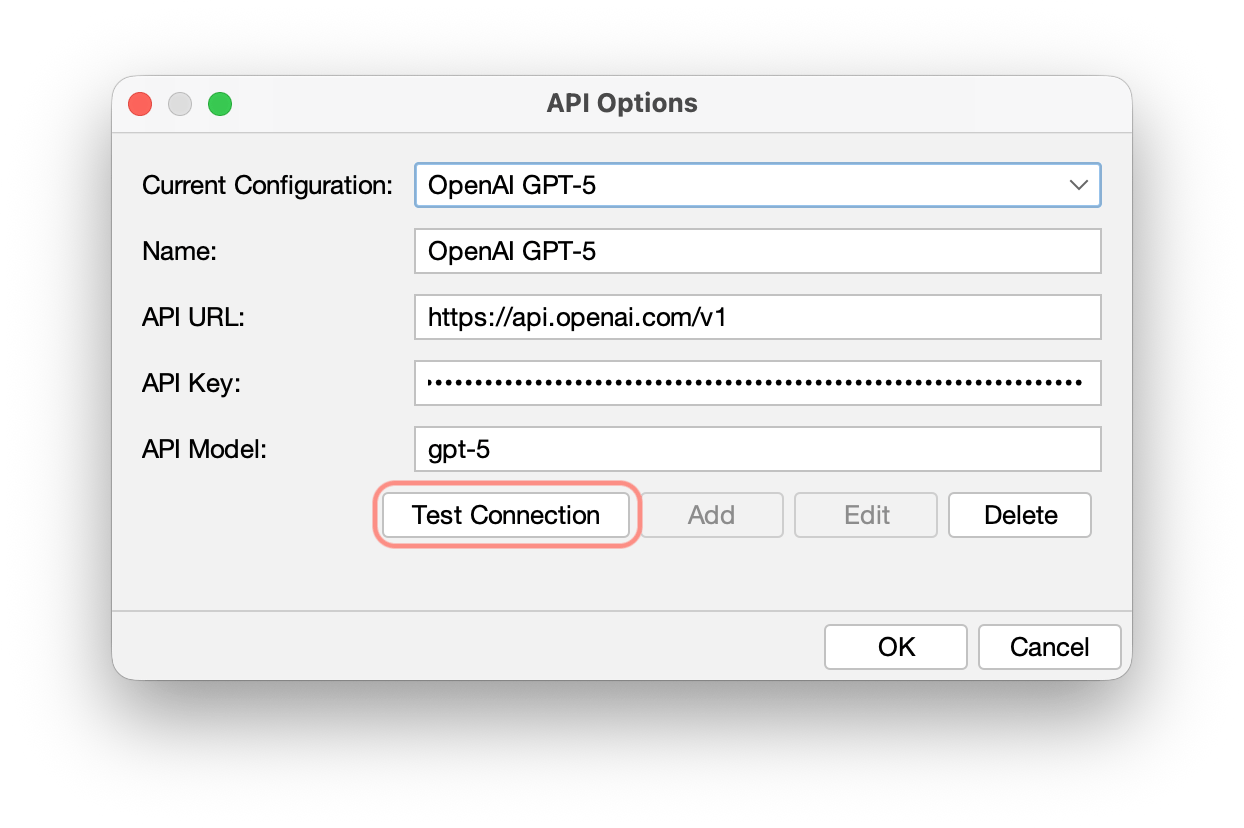Expand the OpenAI GPT-5 configuration list

[757, 185]
